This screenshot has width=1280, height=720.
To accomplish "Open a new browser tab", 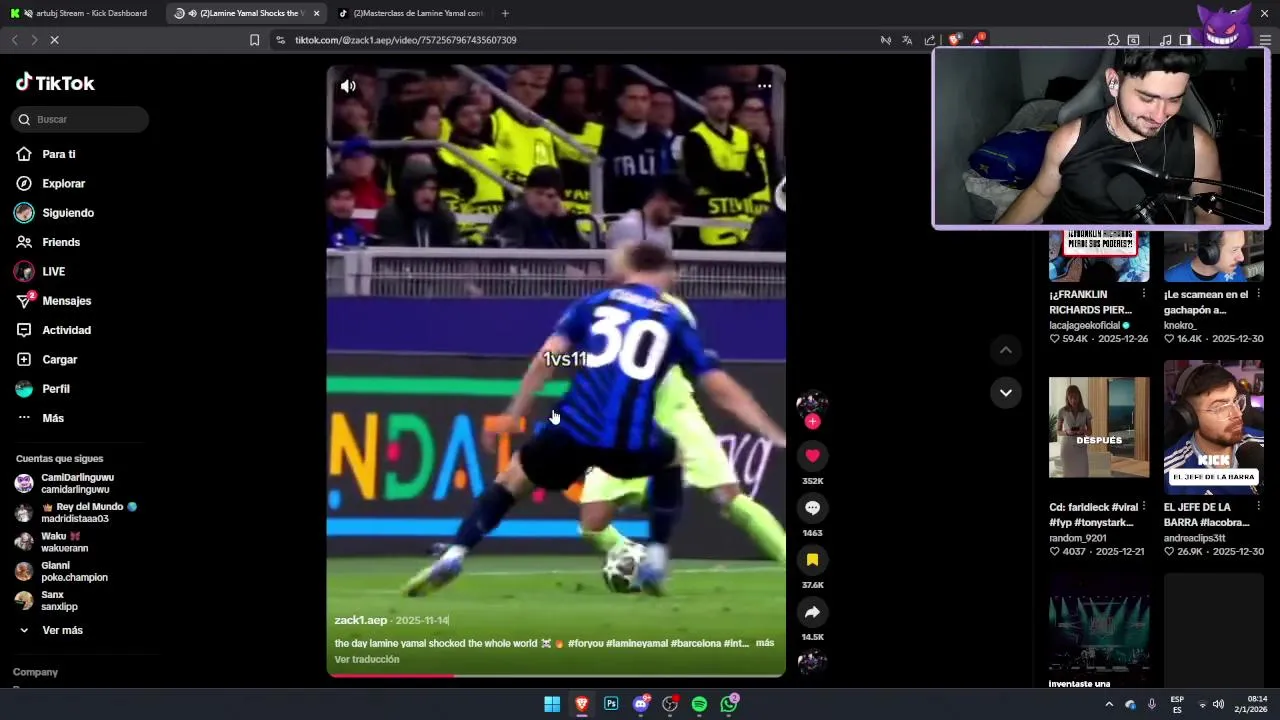I will pyautogui.click(x=505, y=13).
